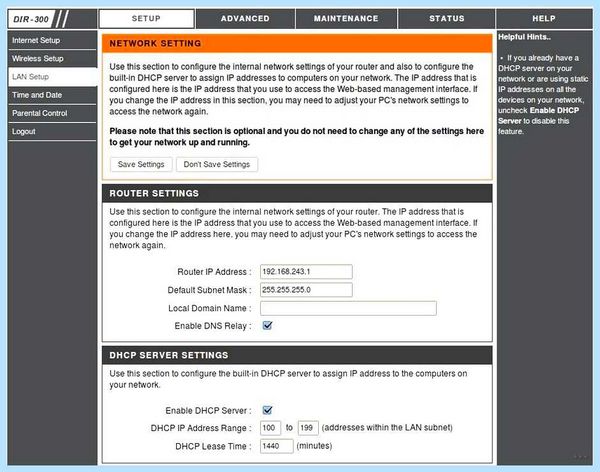Click Logout in the sidebar
600x472 pixels.
tap(52, 131)
